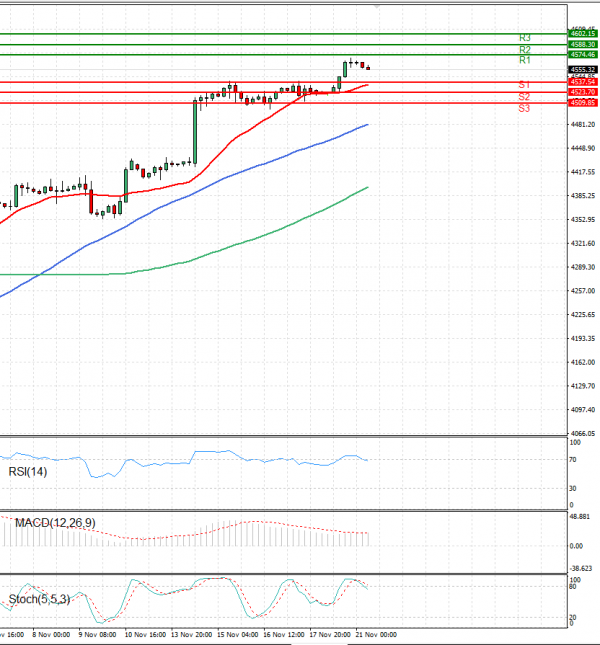Click the R2 resistance label
The width and height of the screenshot is (600, 645).
pos(525,50)
